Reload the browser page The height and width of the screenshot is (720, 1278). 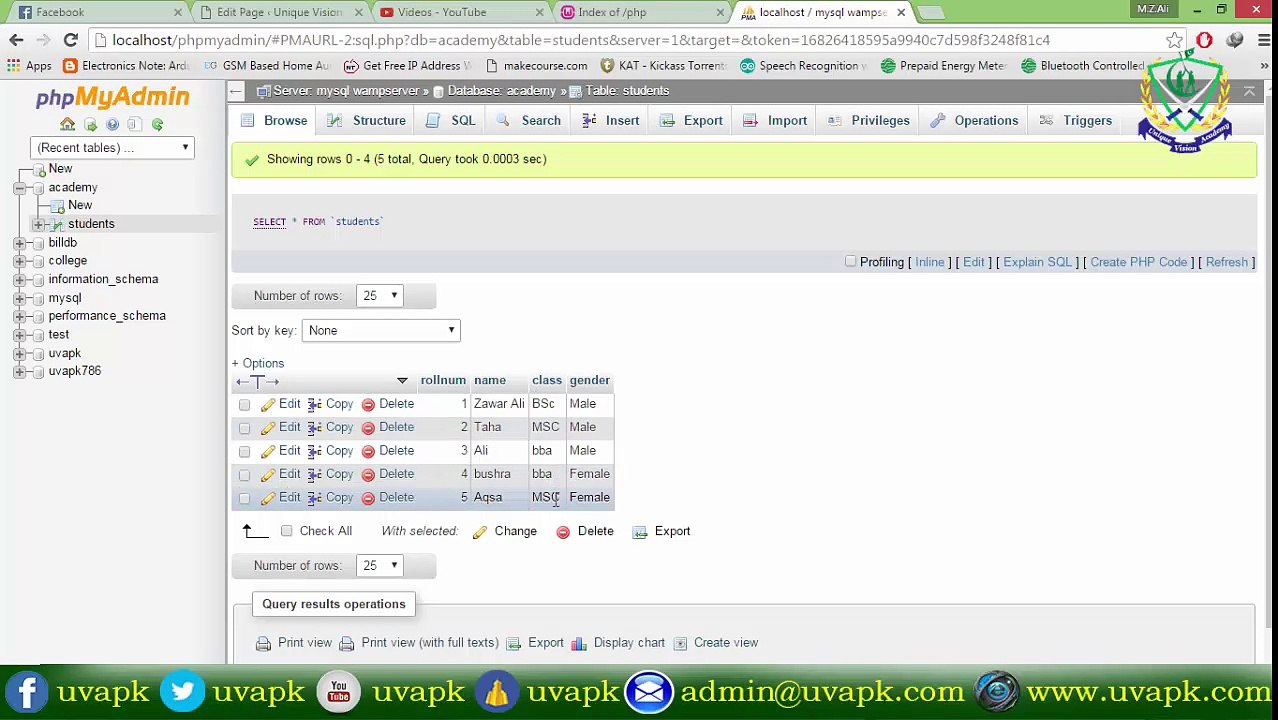(x=70, y=40)
